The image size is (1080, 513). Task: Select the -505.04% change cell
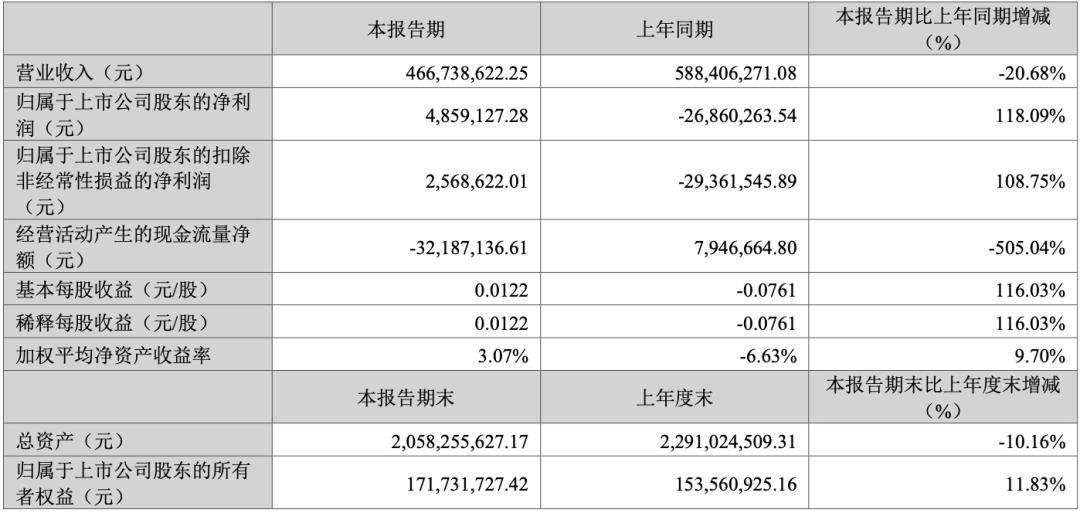tap(1027, 247)
